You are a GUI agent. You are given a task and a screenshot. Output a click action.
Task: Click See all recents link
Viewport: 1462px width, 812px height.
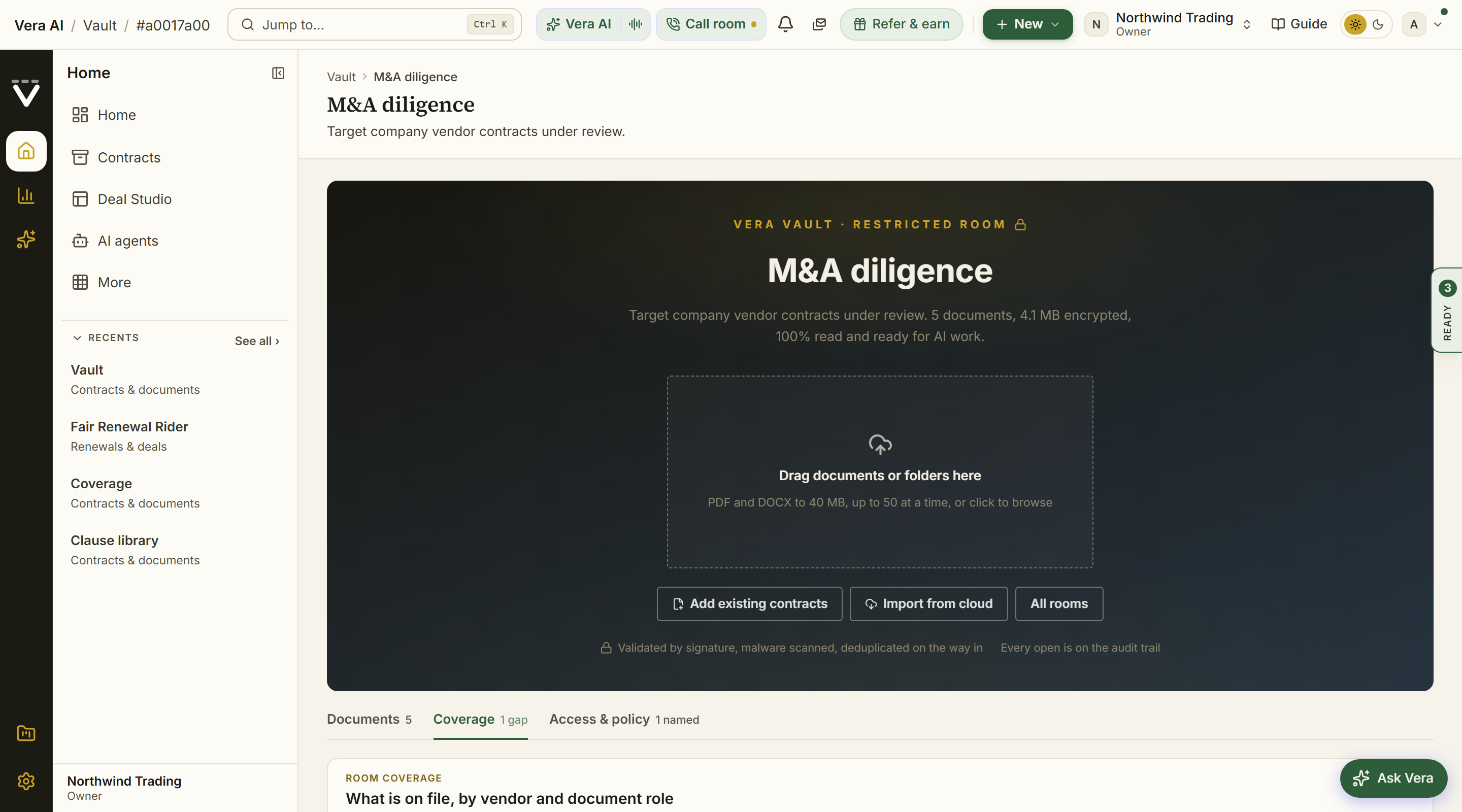[257, 341]
